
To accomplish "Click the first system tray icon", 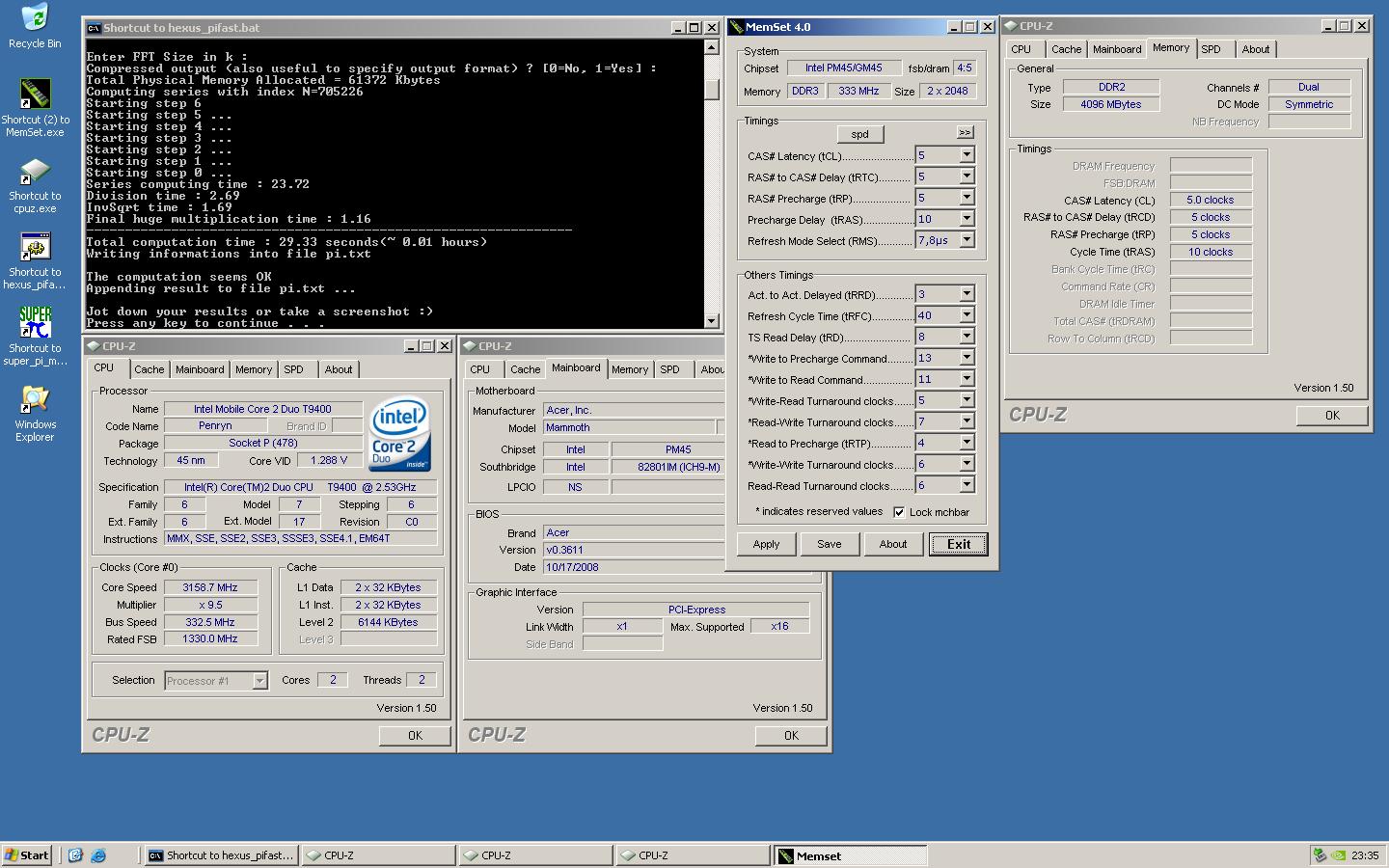I will pyautogui.click(x=1320, y=855).
